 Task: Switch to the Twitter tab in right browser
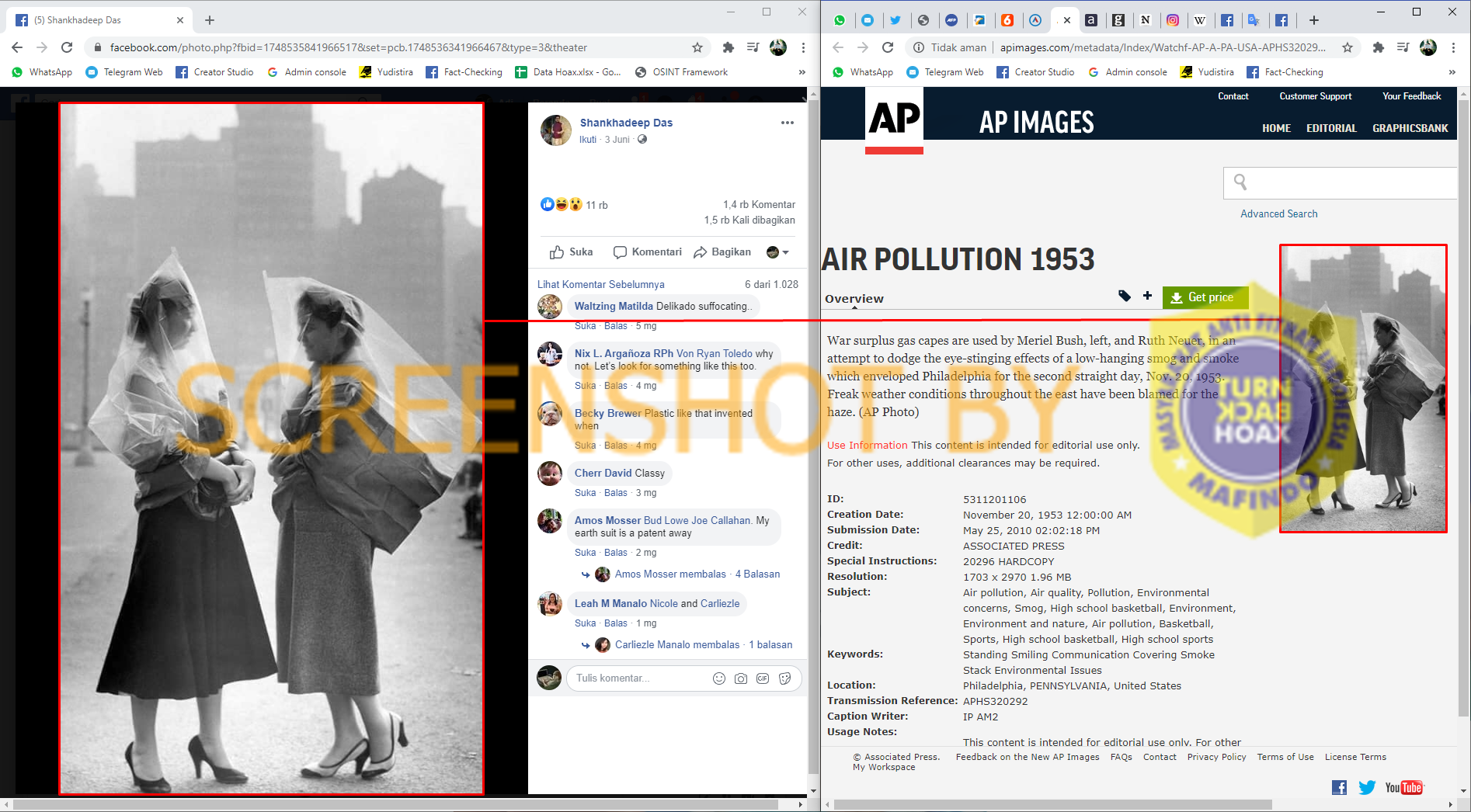point(895,20)
